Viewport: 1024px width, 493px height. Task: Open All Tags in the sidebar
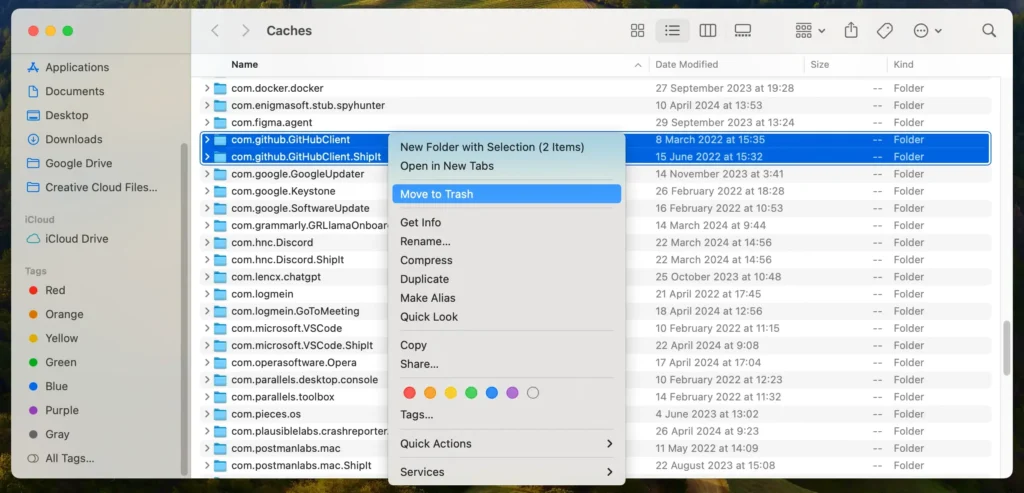69,458
